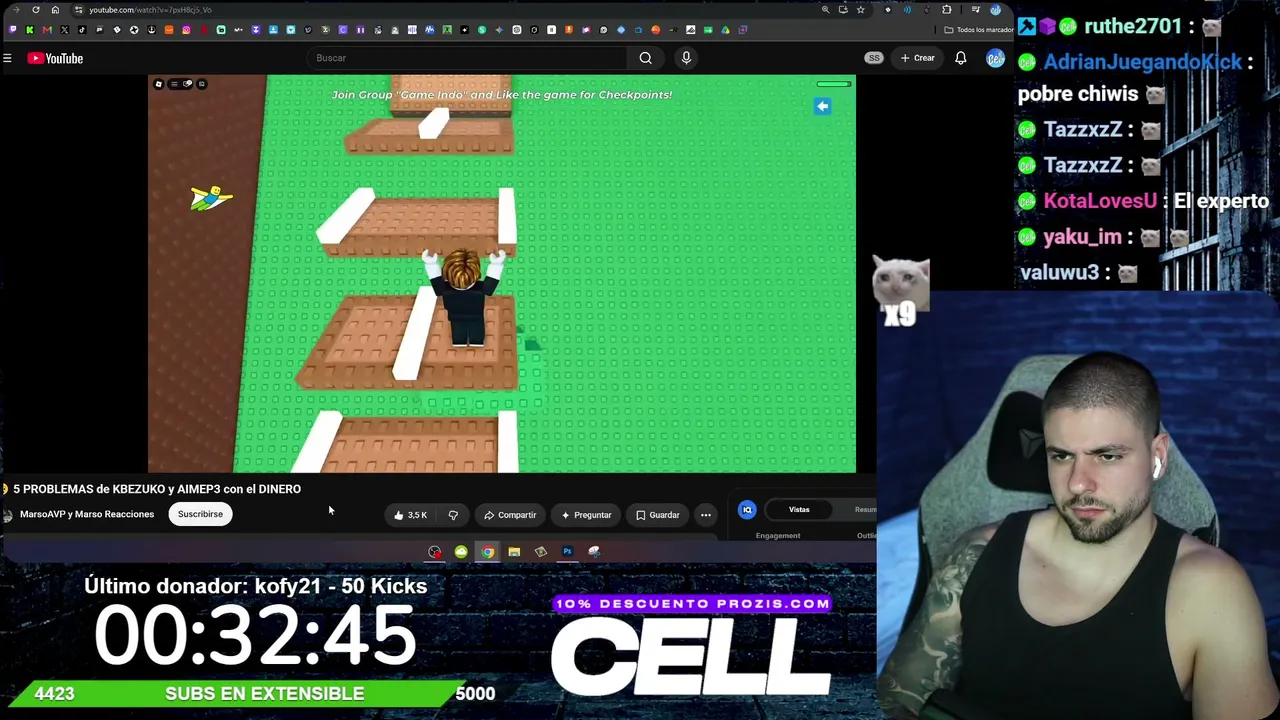Open the YouTube account avatar menu
The image size is (1280, 720).
(x=995, y=58)
